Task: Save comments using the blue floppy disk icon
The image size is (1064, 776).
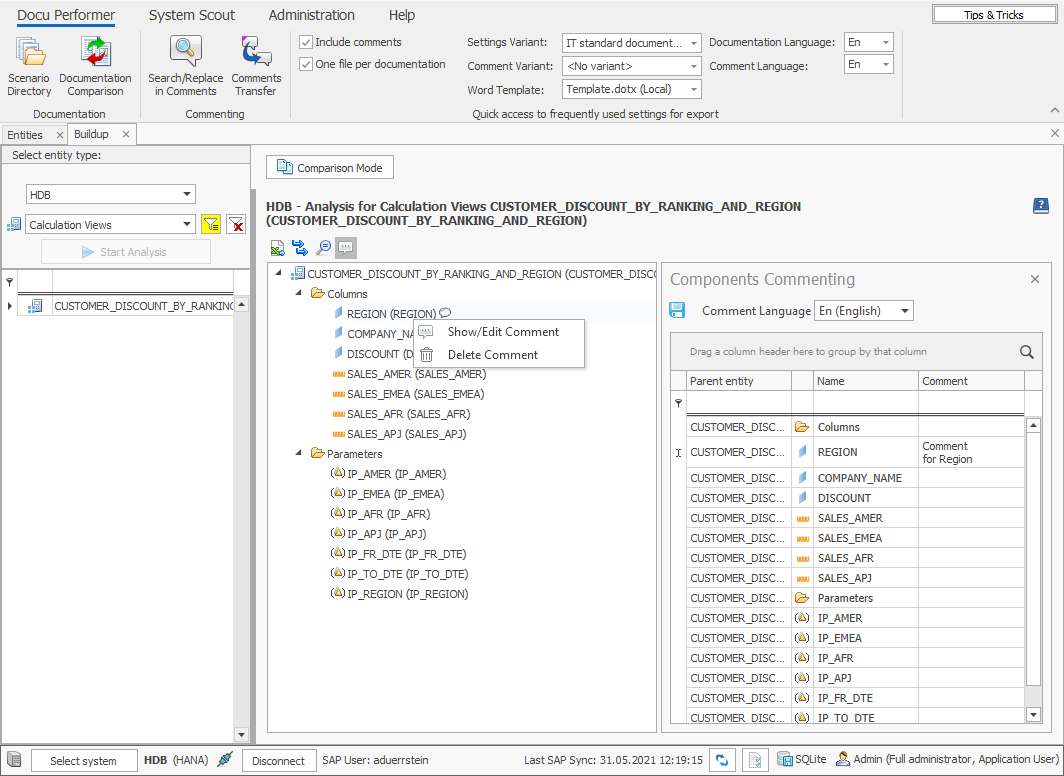Action: click(677, 311)
